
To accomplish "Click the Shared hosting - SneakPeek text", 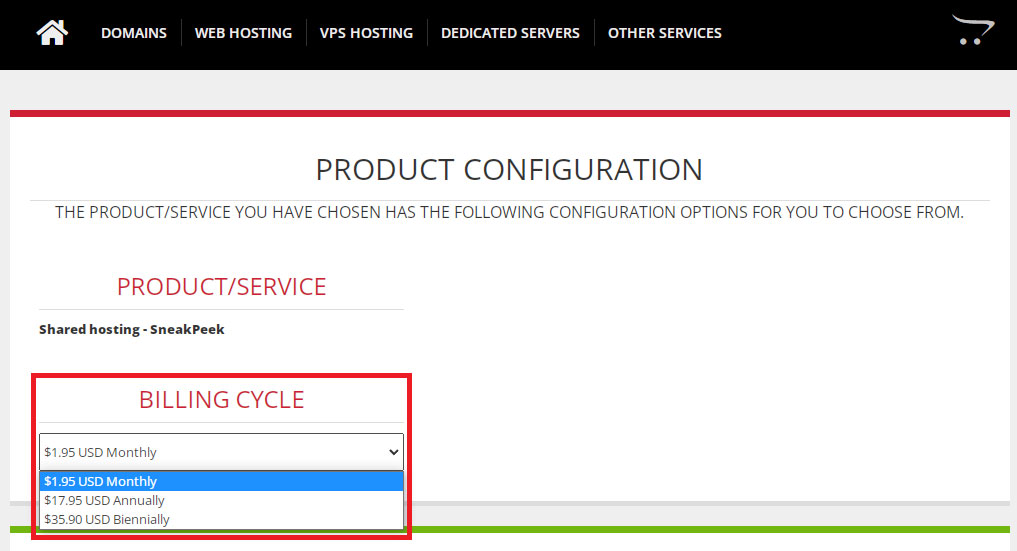I will click(x=132, y=329).
